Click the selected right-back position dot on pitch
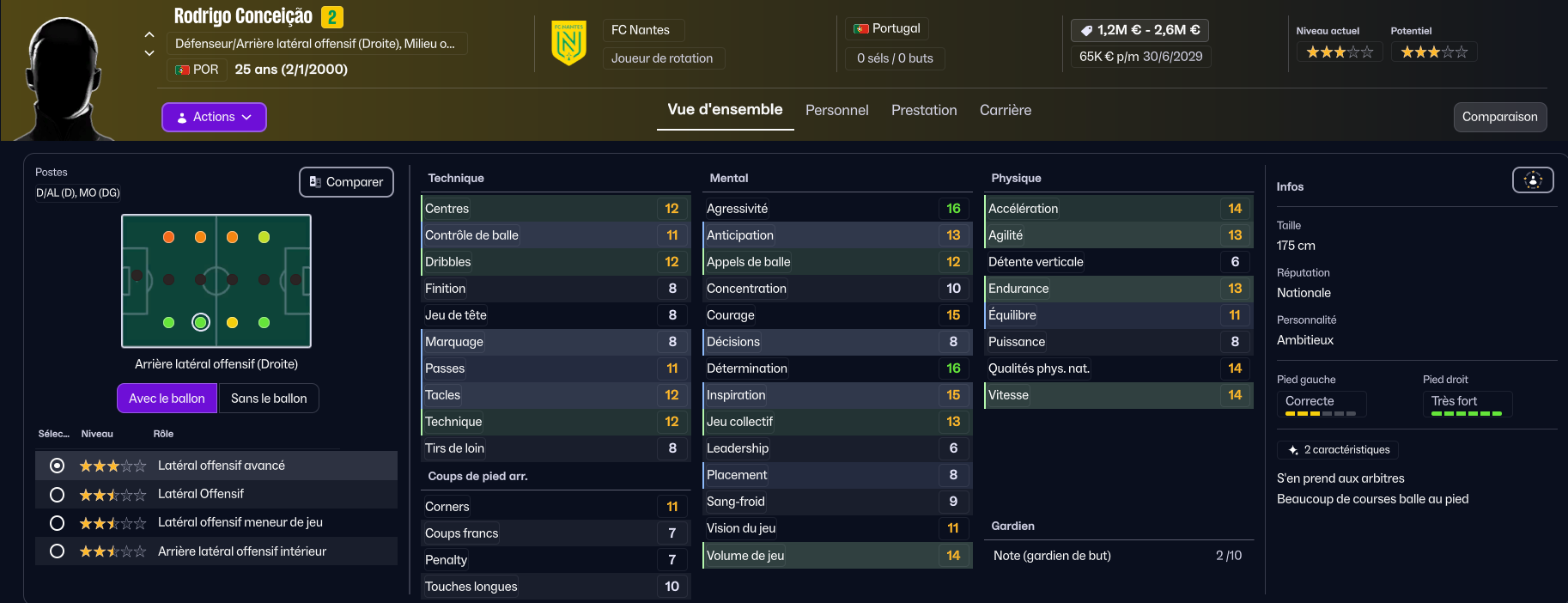Viewport: 1568px width, 603px height. pyautogui.click(x=200, y=322)
